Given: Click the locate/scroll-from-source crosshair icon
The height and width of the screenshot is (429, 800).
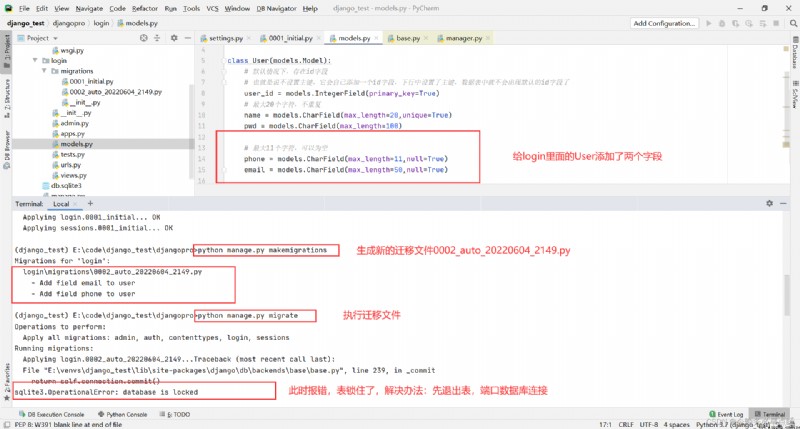Looking at the screenshot, I should tap(144, 38).
